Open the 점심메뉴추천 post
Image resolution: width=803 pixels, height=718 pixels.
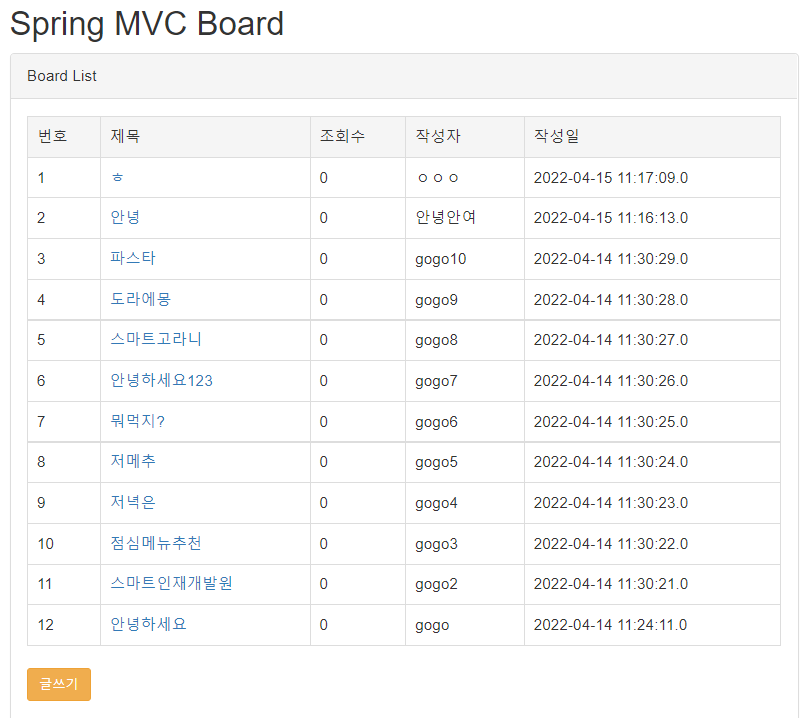point(156,543)
